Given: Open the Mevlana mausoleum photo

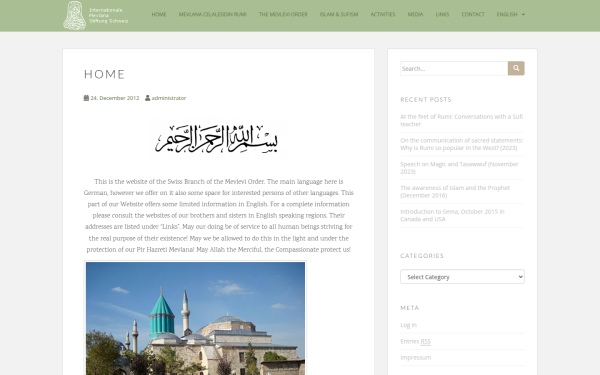Looking at the screenshot, I should pos(195,318).
